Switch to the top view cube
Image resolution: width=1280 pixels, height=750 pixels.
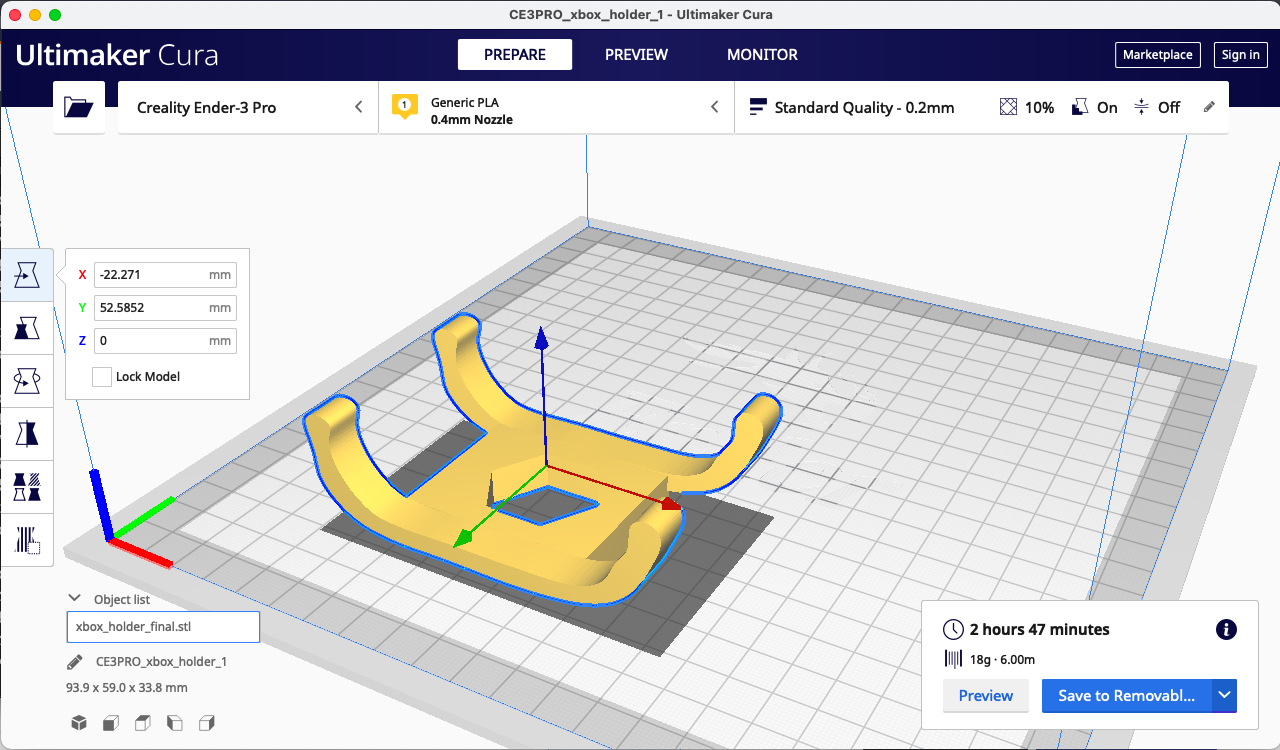(143, 723)
